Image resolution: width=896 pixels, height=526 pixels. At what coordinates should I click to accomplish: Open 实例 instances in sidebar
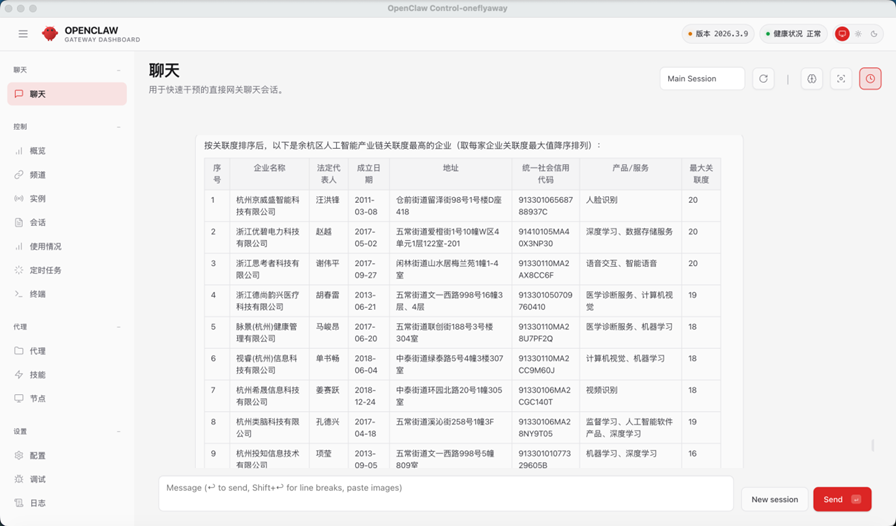67,198
